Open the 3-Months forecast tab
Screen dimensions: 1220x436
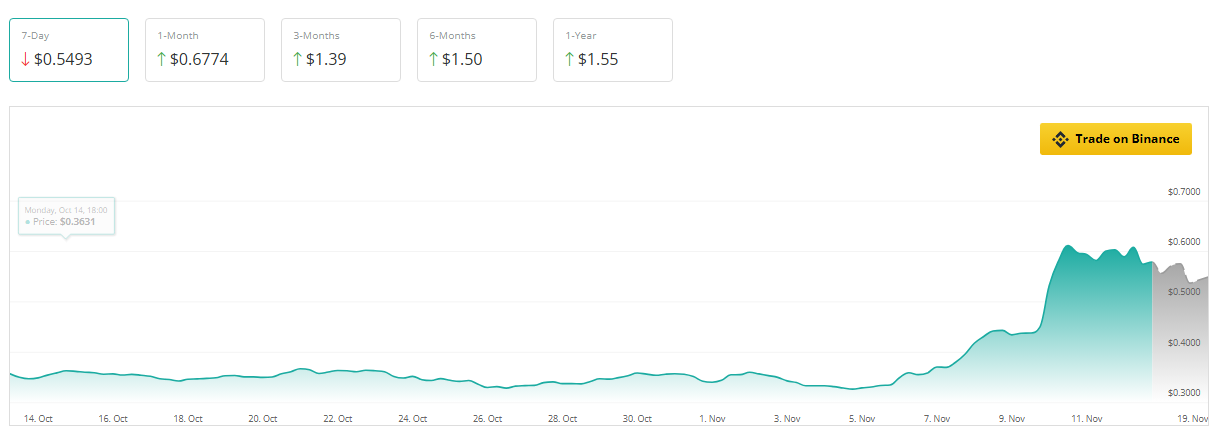341,49
